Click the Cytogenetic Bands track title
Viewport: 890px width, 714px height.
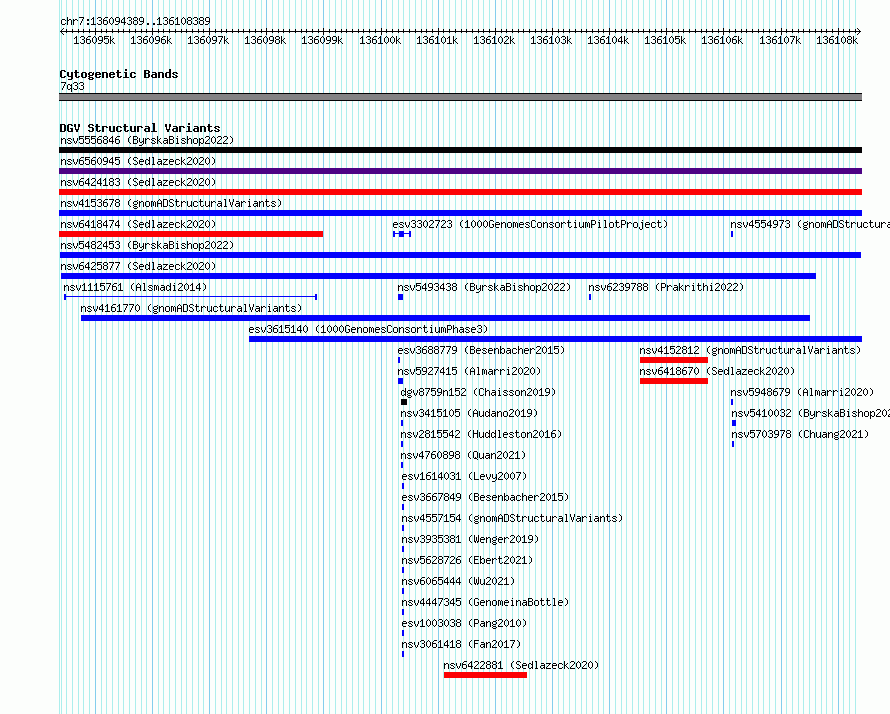(x=119, y=74)
